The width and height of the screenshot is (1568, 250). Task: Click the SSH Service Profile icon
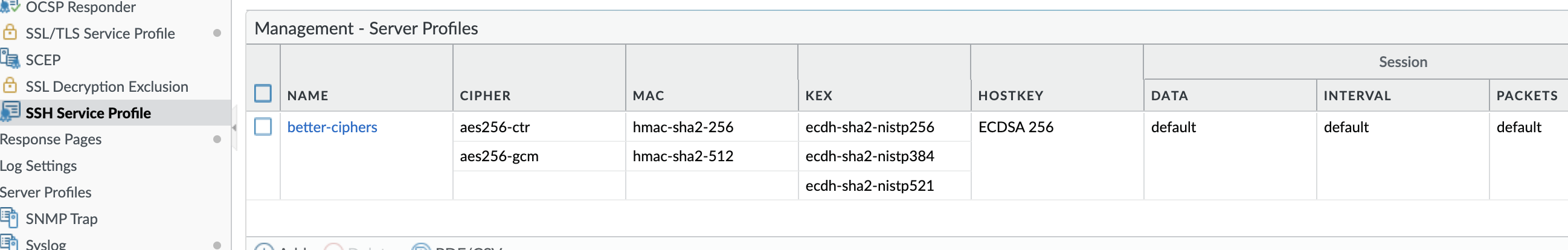(x=10, y=112)
